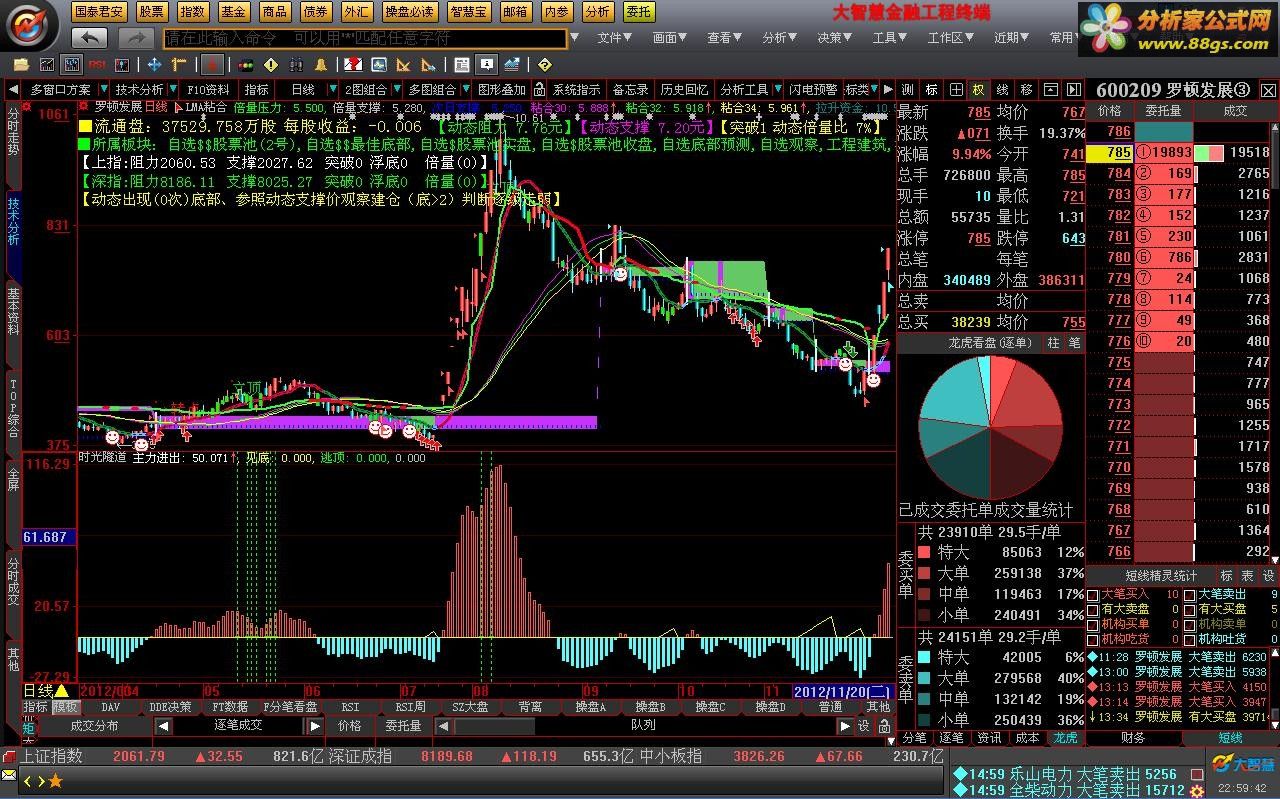Click the back arrow navigation button

(x=90, y=38)
